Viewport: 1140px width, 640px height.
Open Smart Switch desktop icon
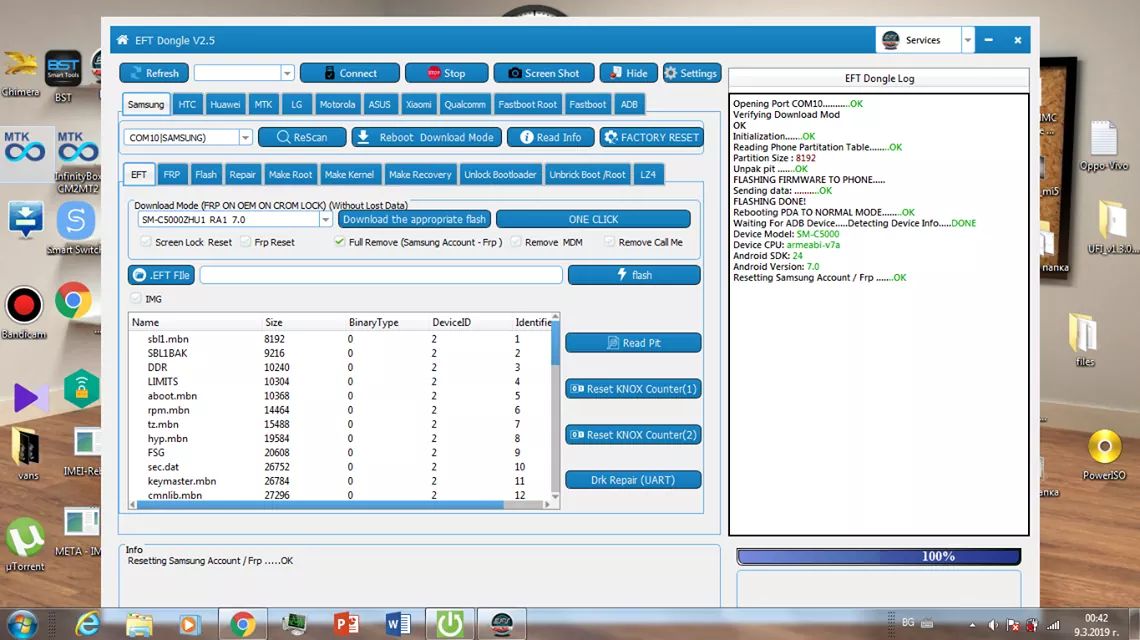[76, 228]
